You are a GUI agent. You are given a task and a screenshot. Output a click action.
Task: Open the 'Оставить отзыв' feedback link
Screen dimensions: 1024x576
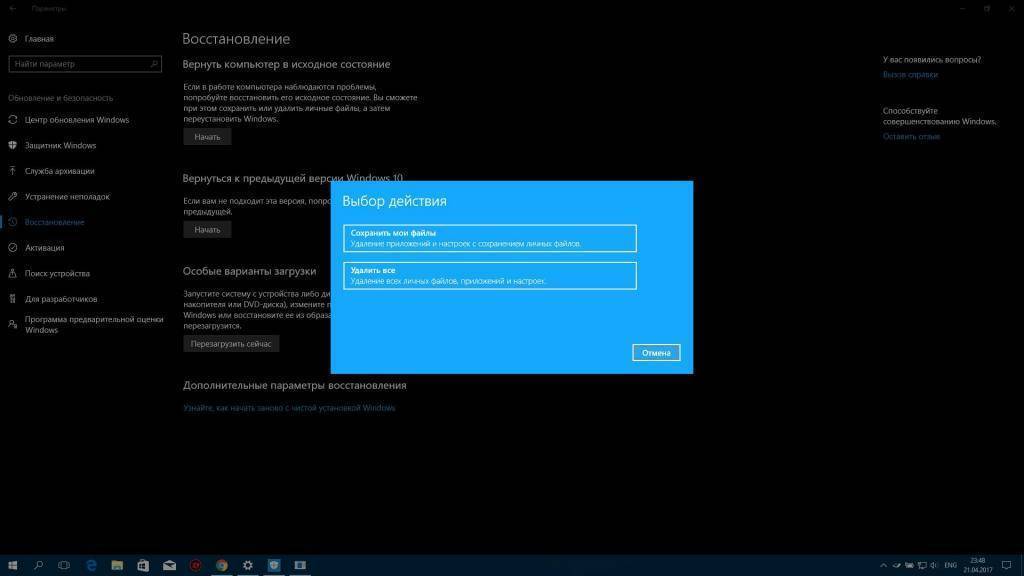coord(912,136)
